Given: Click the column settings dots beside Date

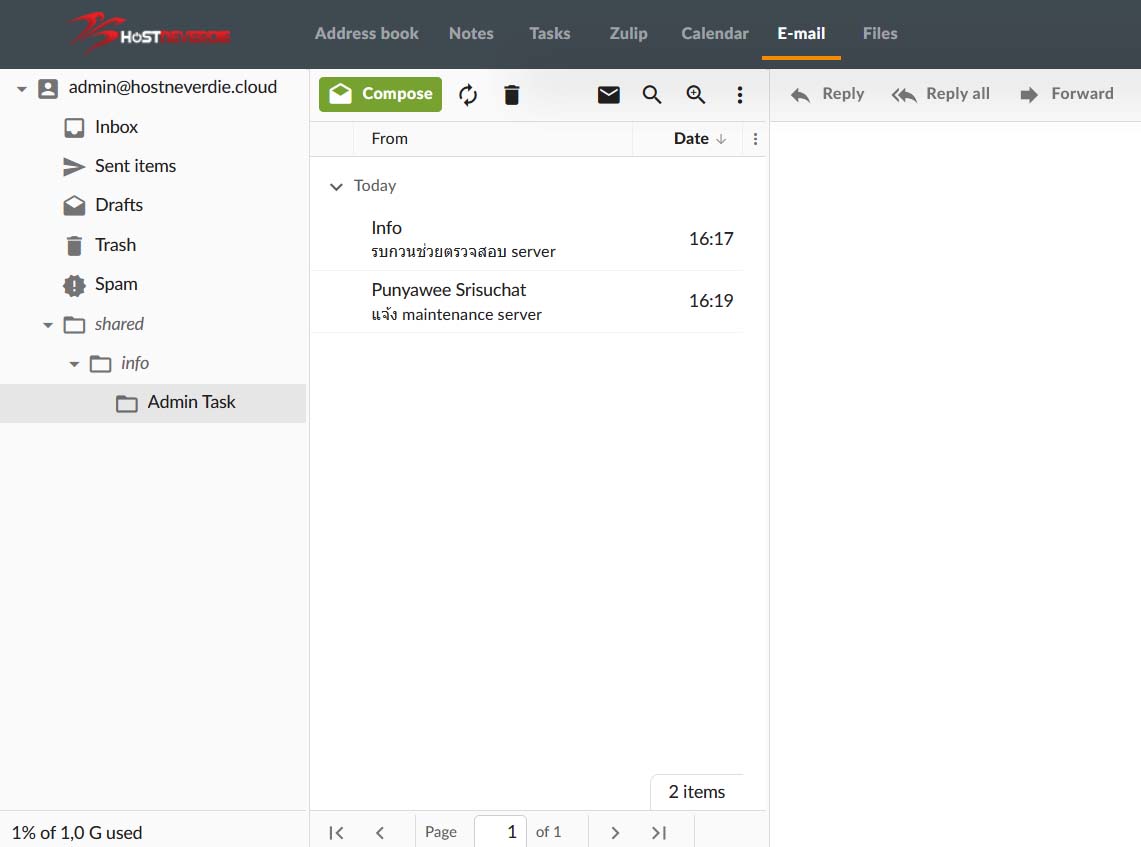Looking at the screenshot, I should pos(755,139).
